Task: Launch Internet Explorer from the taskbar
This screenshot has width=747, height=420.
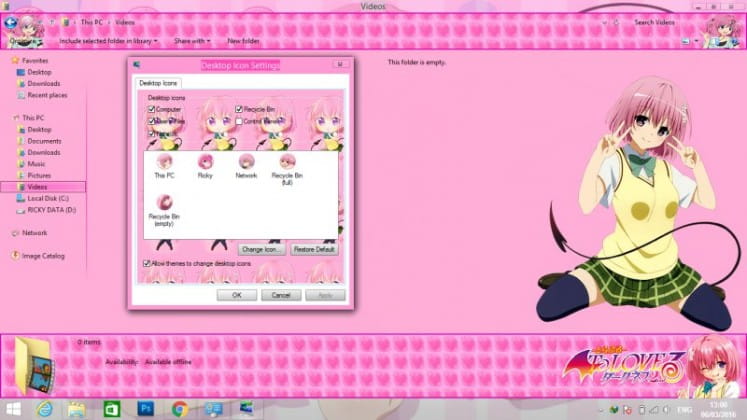Action: click(x=45, y=409)
